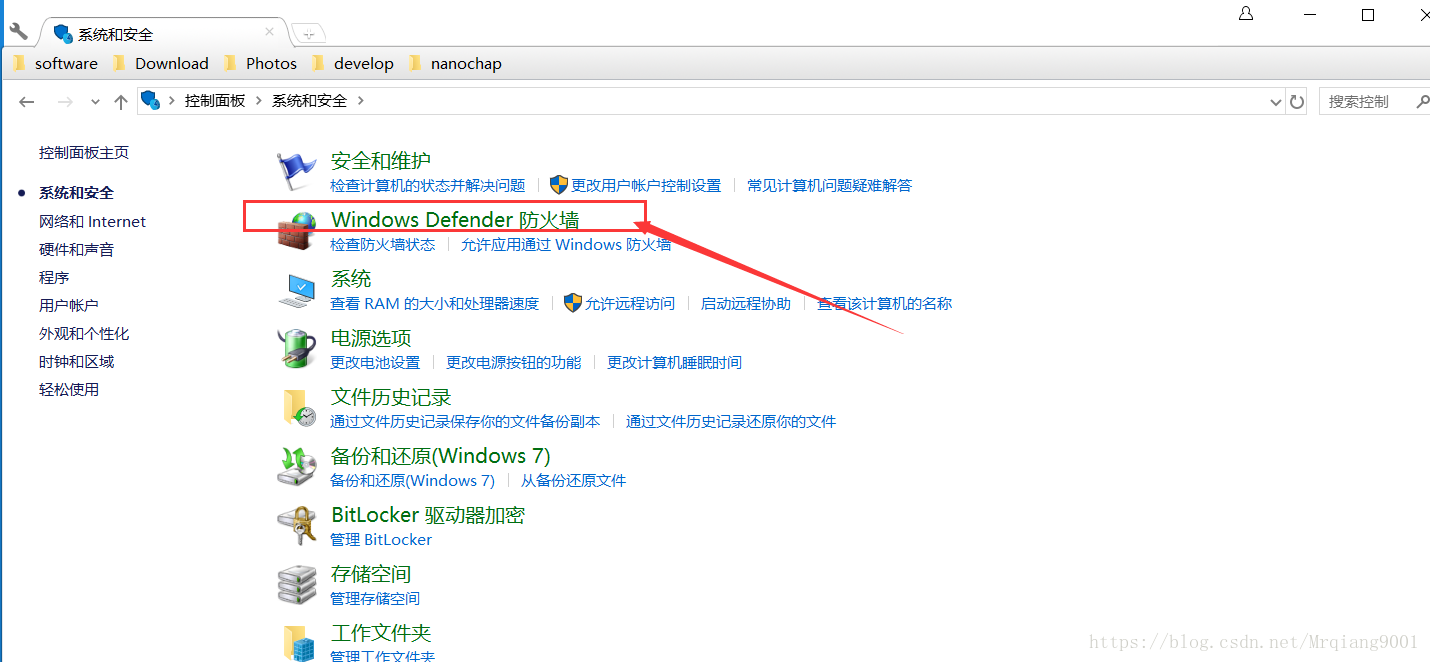
Task: Open 检查防火墙状态 link
Action: 382,244
